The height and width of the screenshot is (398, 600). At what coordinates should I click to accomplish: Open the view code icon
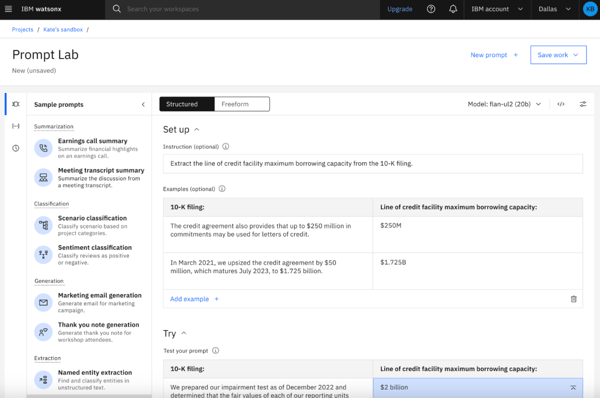pos(561,104)
